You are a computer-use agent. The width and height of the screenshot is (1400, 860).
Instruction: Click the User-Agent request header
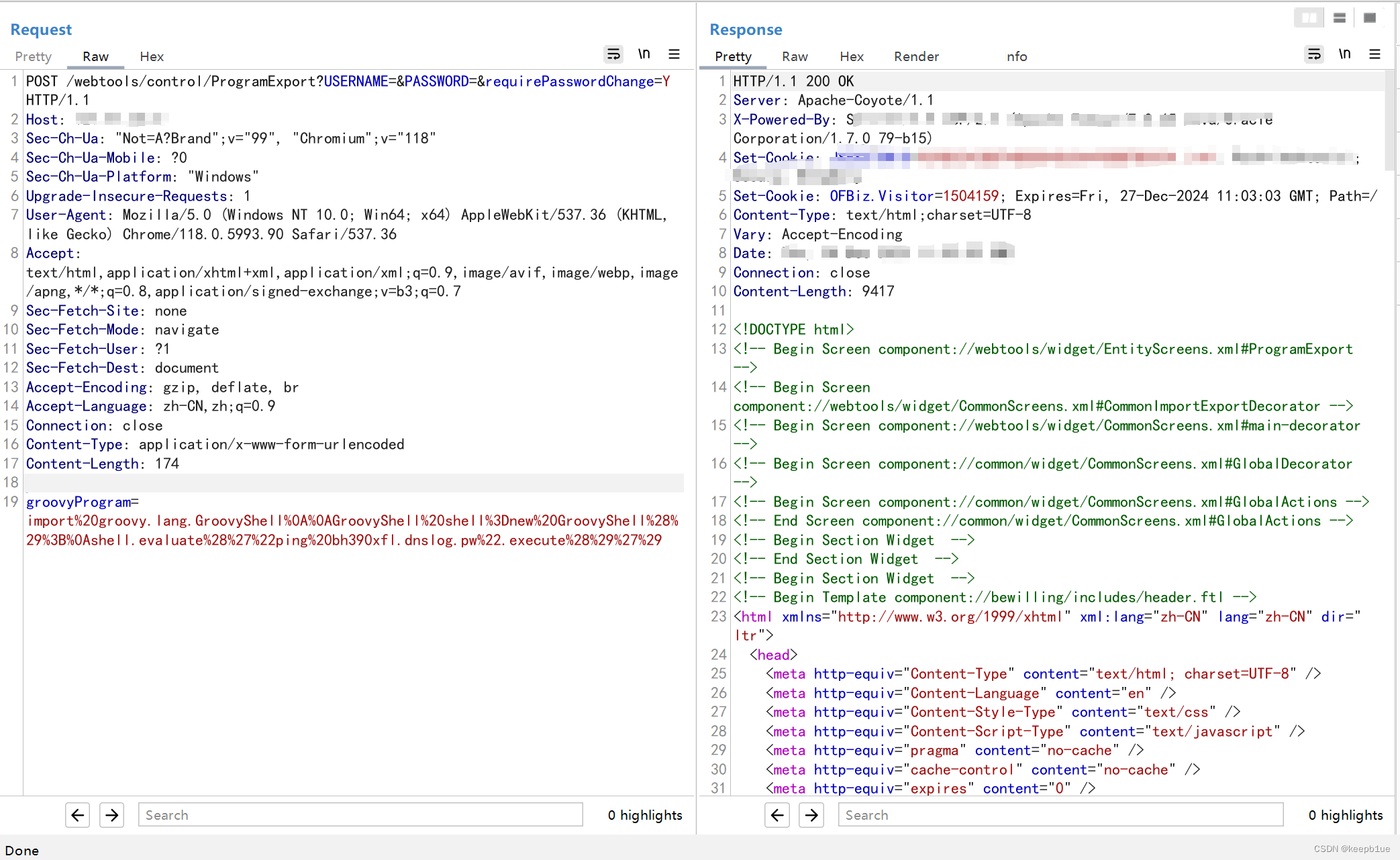347,225
